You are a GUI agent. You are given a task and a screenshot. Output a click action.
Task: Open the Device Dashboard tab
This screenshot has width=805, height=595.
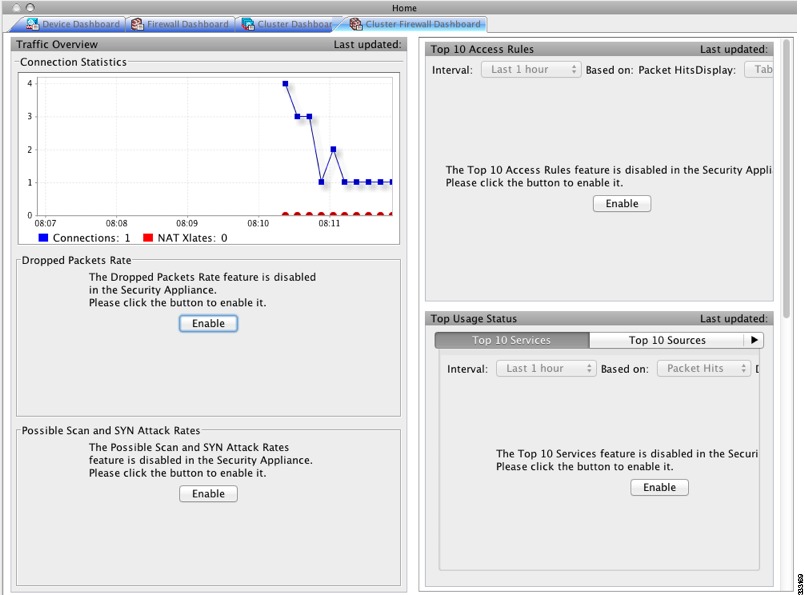coord(73,24)
